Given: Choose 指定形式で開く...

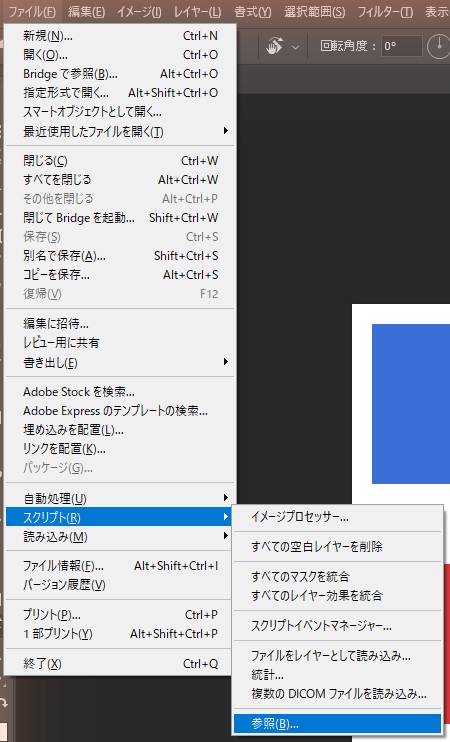Looking at the screenshot, I should (120, 92).
